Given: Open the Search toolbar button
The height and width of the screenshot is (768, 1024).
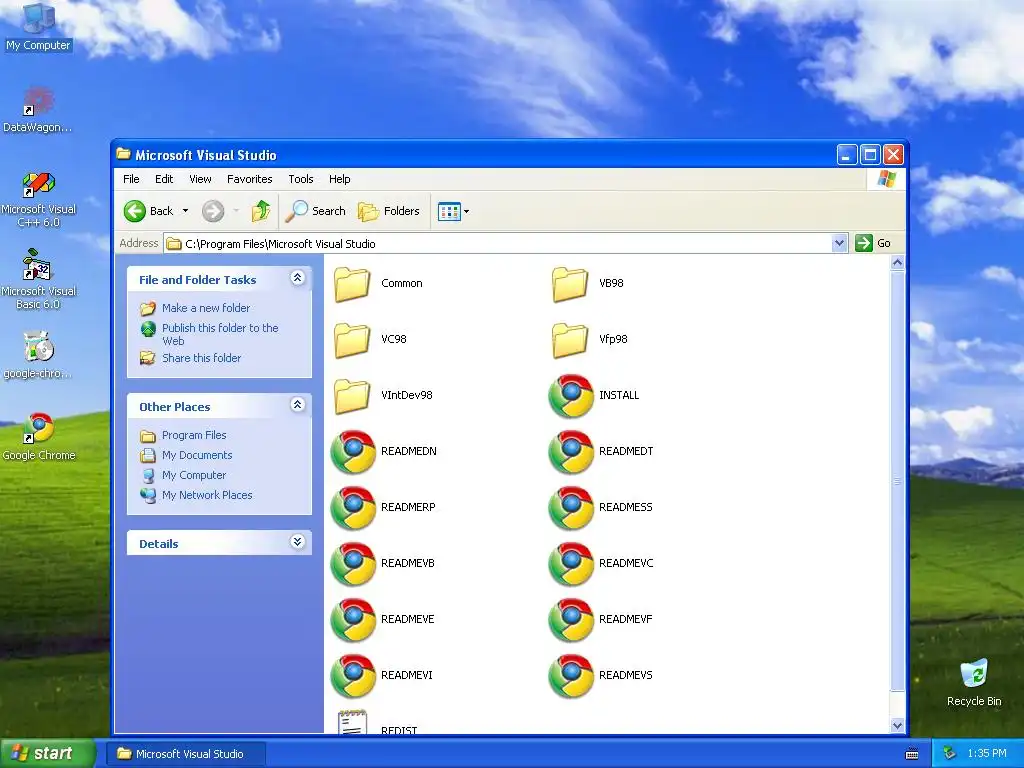Looking at the screenshot, I should [x=315, y=211].
